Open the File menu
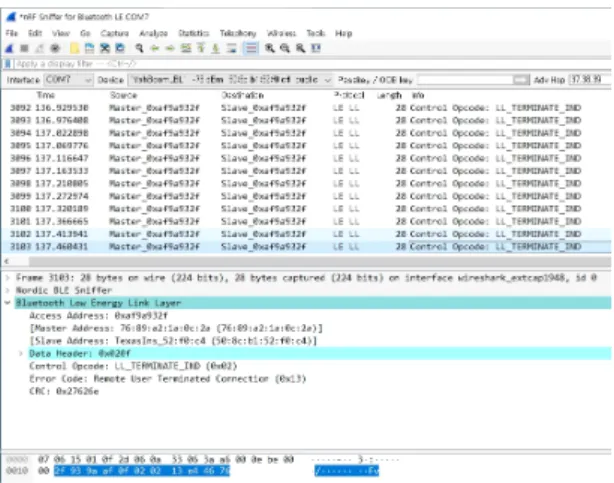 click(12, 33)
